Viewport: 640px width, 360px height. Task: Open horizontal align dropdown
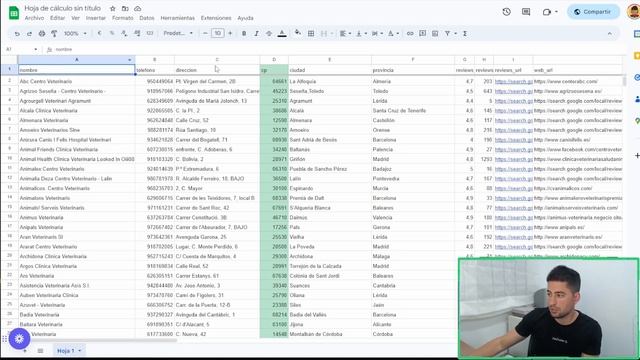point(346,33)
